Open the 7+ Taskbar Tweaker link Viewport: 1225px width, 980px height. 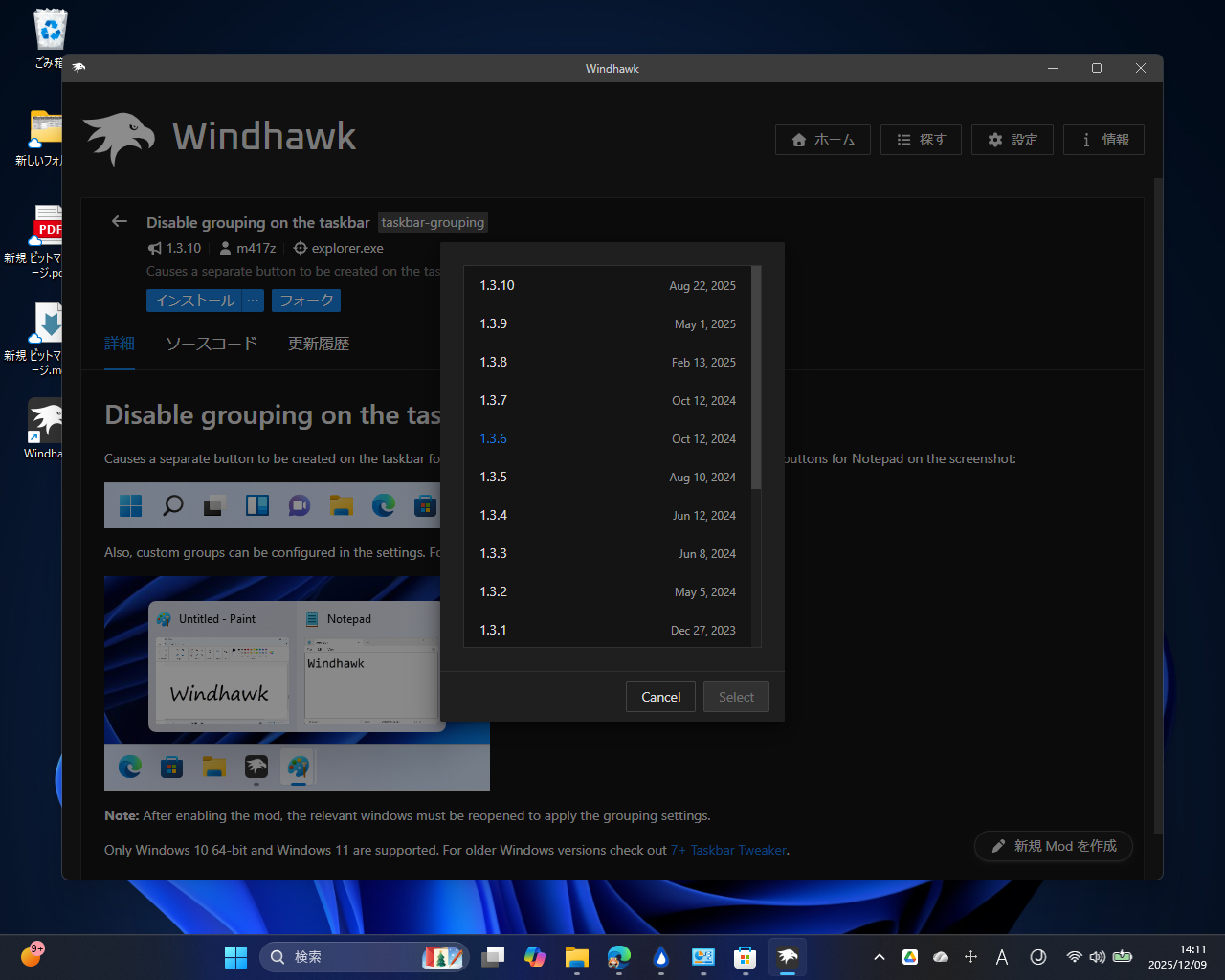coord(728,850)
